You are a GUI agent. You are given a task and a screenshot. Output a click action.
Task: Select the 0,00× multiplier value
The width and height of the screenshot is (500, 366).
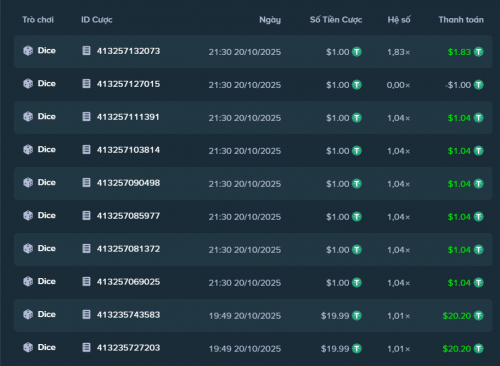click(x=398, y=85)
